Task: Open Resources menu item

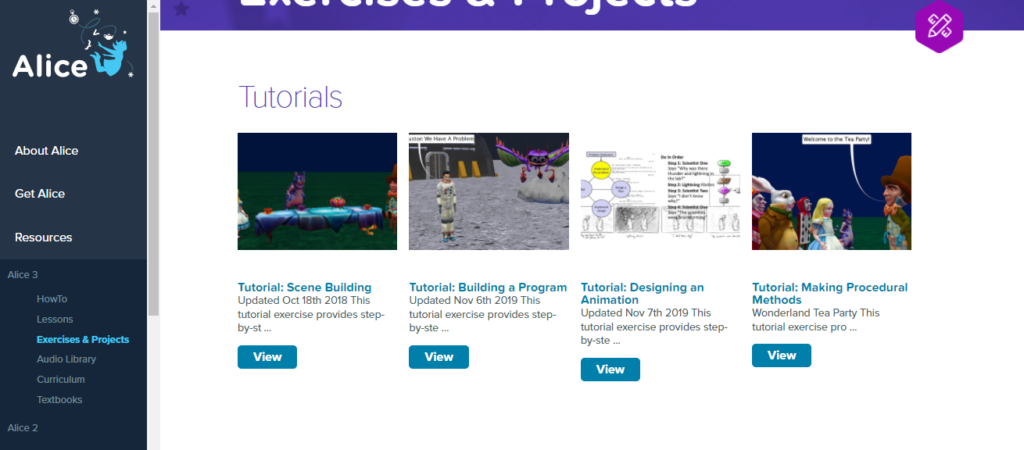Action: pos(43,238)
